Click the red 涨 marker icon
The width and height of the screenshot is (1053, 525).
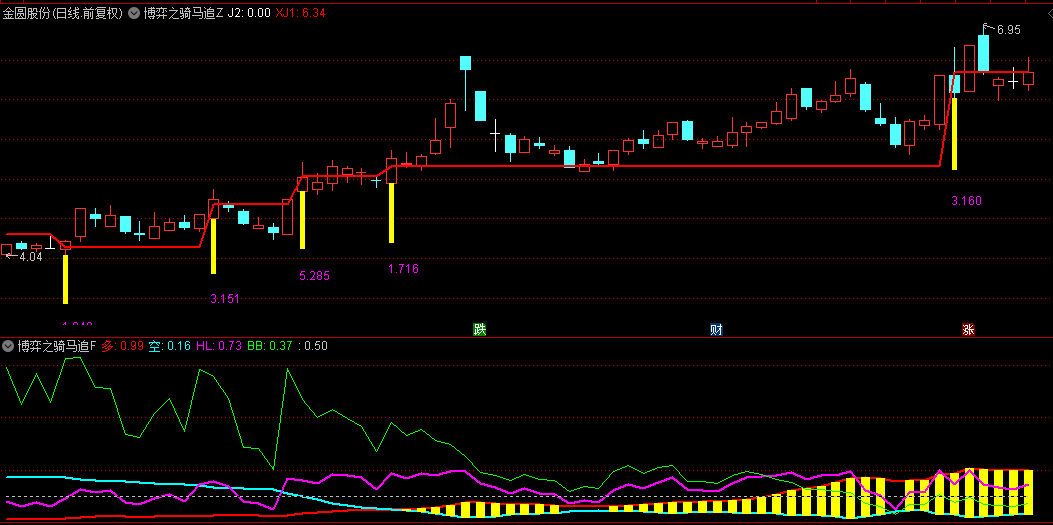click(968, 330)
